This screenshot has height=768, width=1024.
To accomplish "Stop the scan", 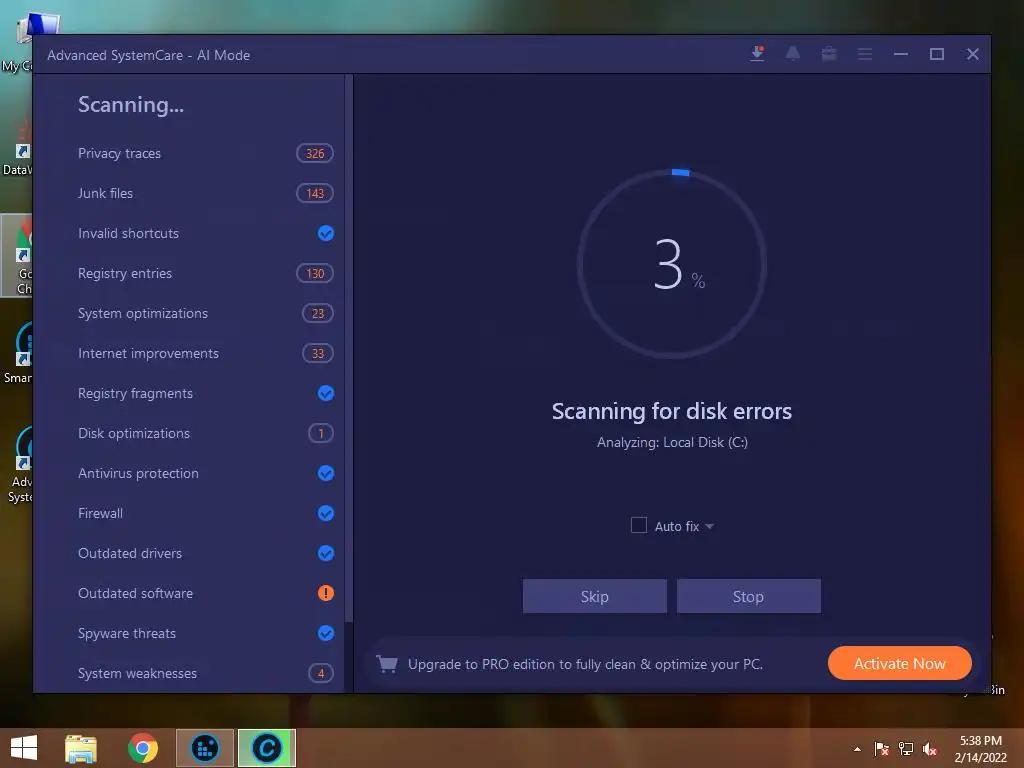I will pyautogui.click(x=748, y=596).
